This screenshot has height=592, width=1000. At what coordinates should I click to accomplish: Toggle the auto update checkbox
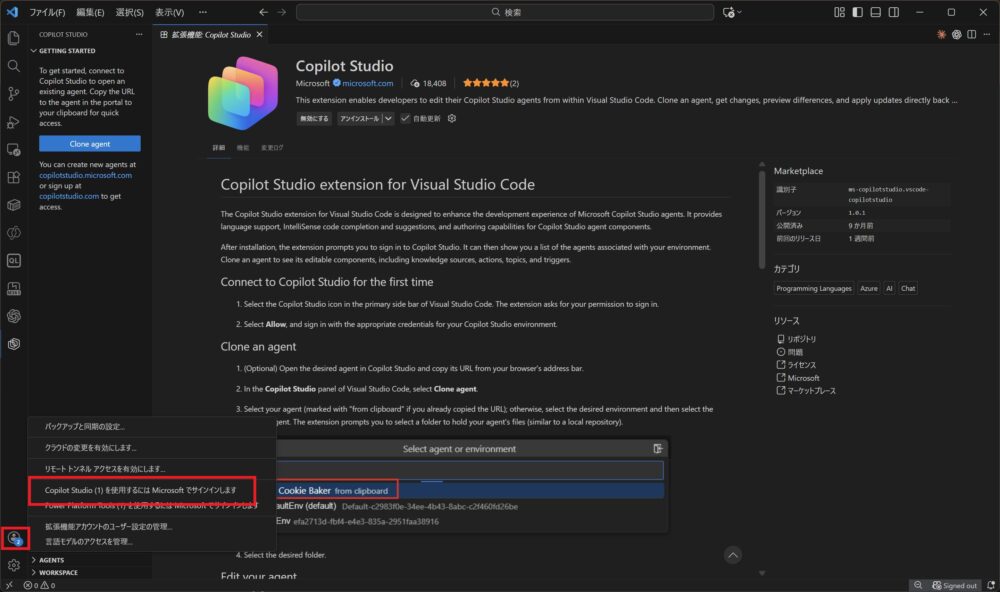405,118
